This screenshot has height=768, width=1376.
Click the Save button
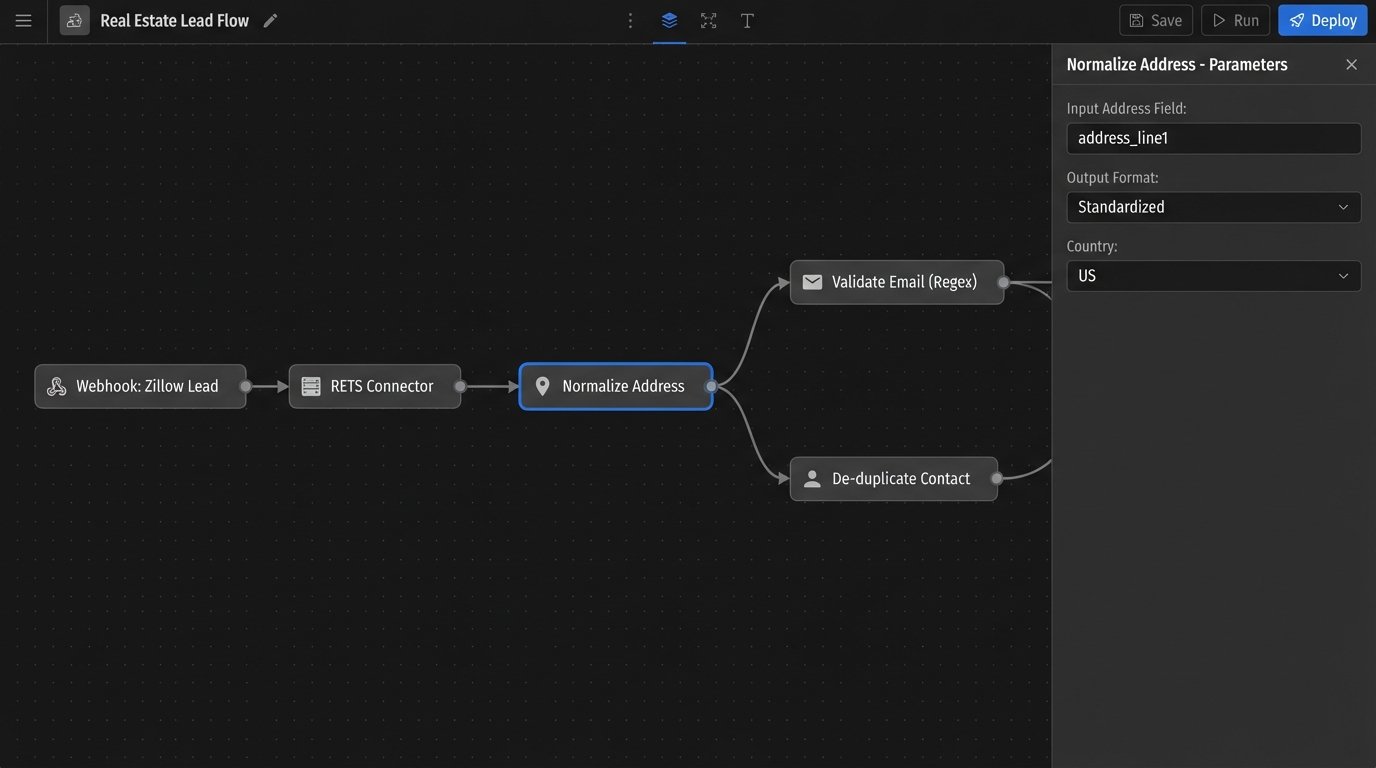point(1155,19)
